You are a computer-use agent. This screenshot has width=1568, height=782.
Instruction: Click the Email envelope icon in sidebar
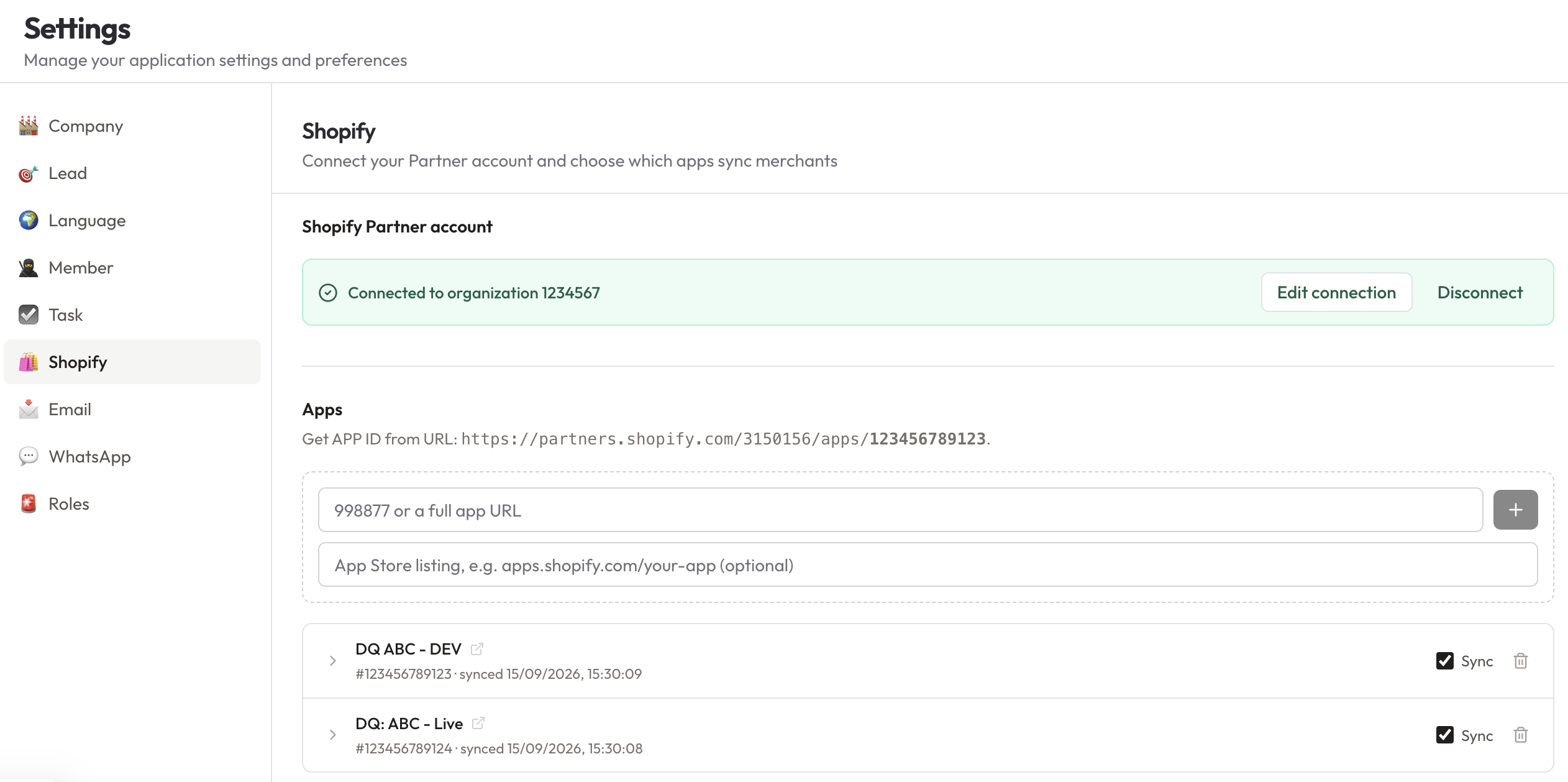pyautogui.click(x=29, y=409)
